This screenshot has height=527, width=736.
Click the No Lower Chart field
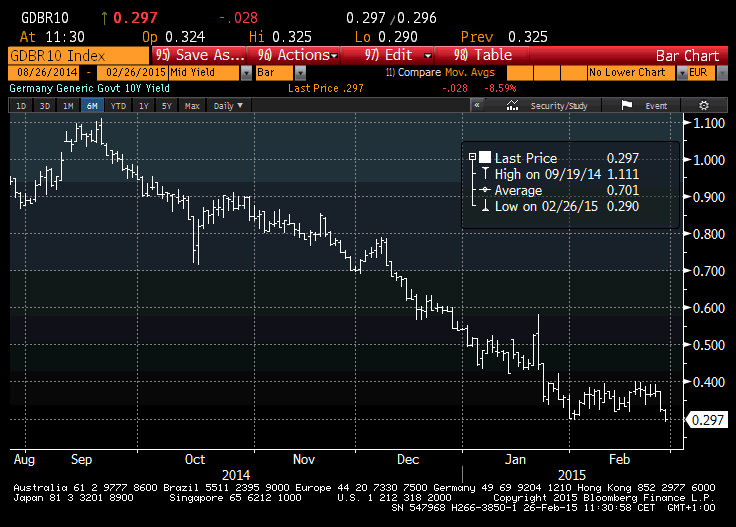tap(631, 73)
